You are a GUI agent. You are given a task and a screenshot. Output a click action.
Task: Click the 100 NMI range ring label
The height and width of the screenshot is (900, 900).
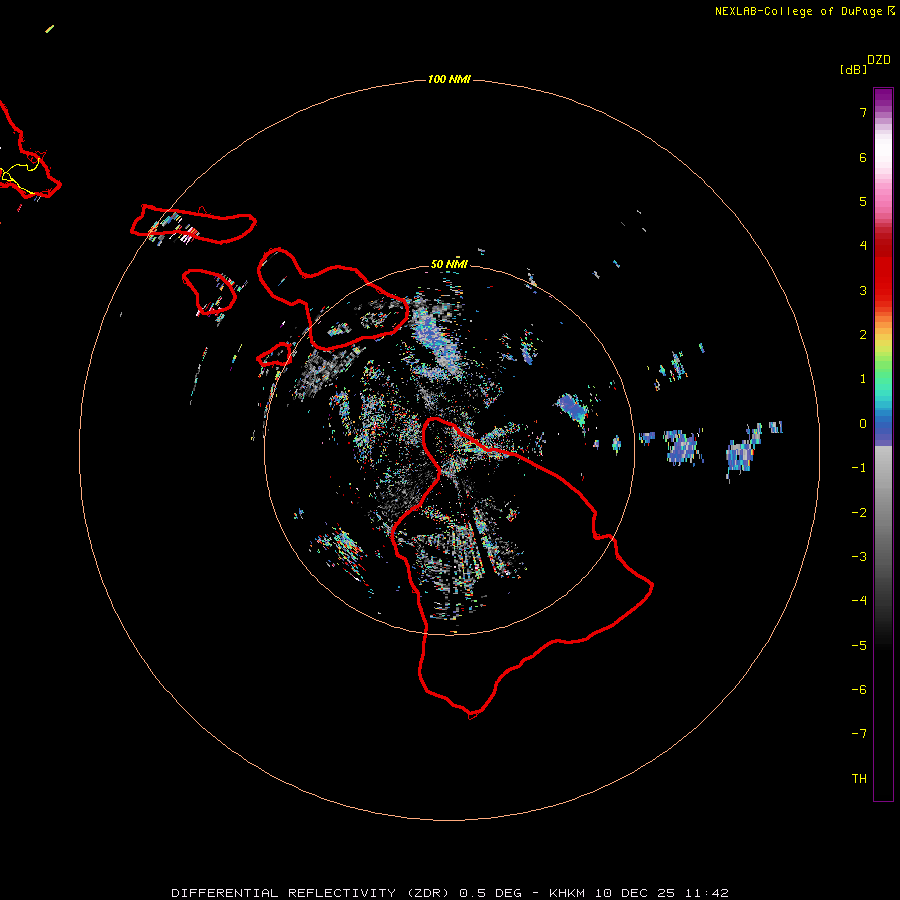[x=449, y=79]
